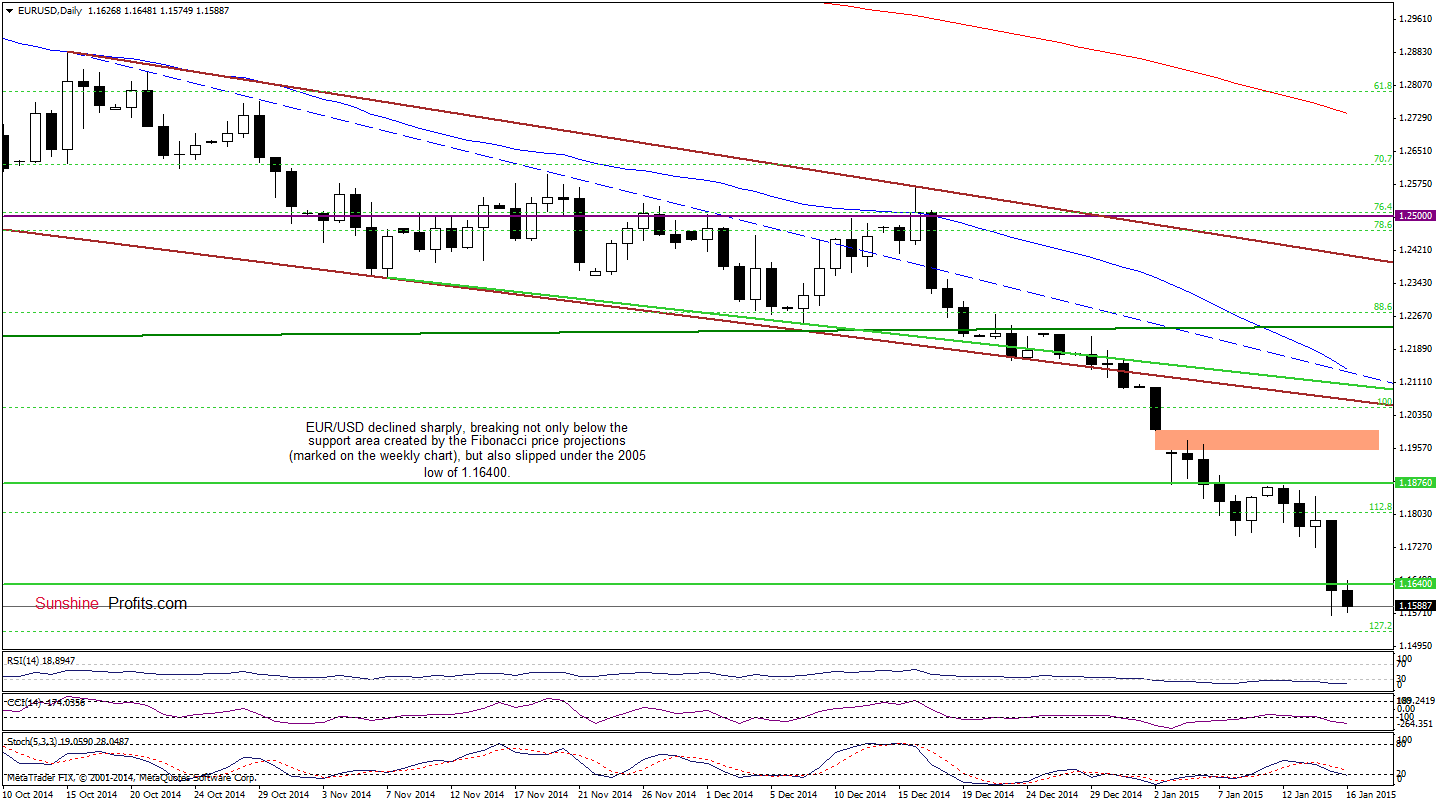
Task: Click the 15 Dec 2014 date label
Action: click(924, 795)
